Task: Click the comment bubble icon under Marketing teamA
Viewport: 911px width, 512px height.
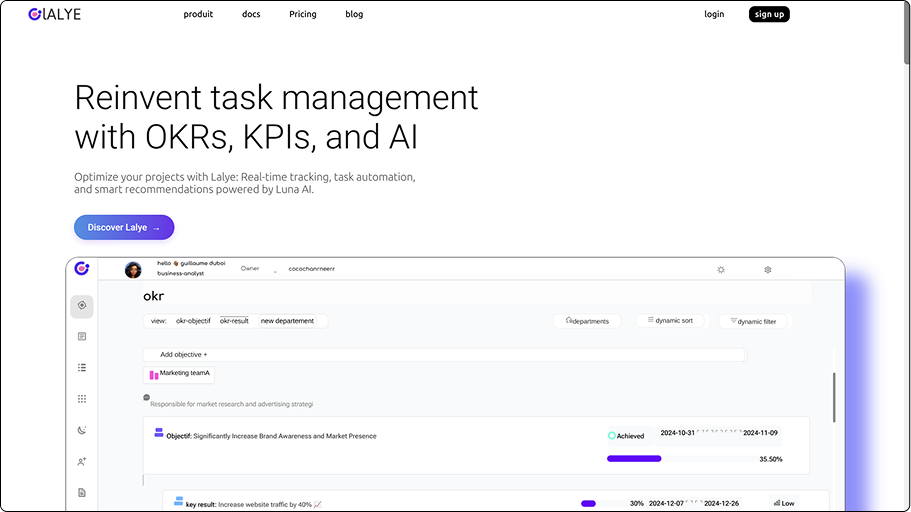Action: click(x=146, y=398)
